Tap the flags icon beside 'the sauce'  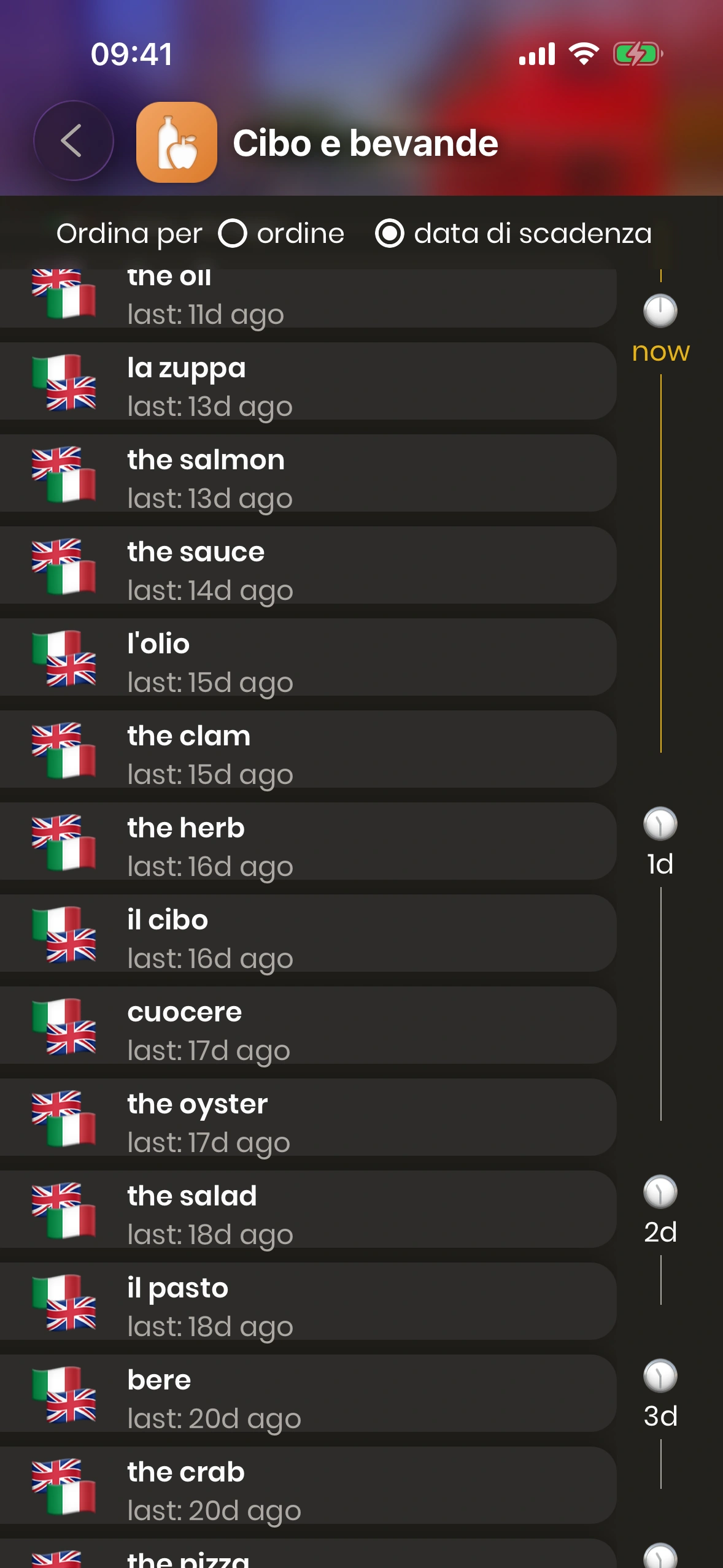click(64, 566)
